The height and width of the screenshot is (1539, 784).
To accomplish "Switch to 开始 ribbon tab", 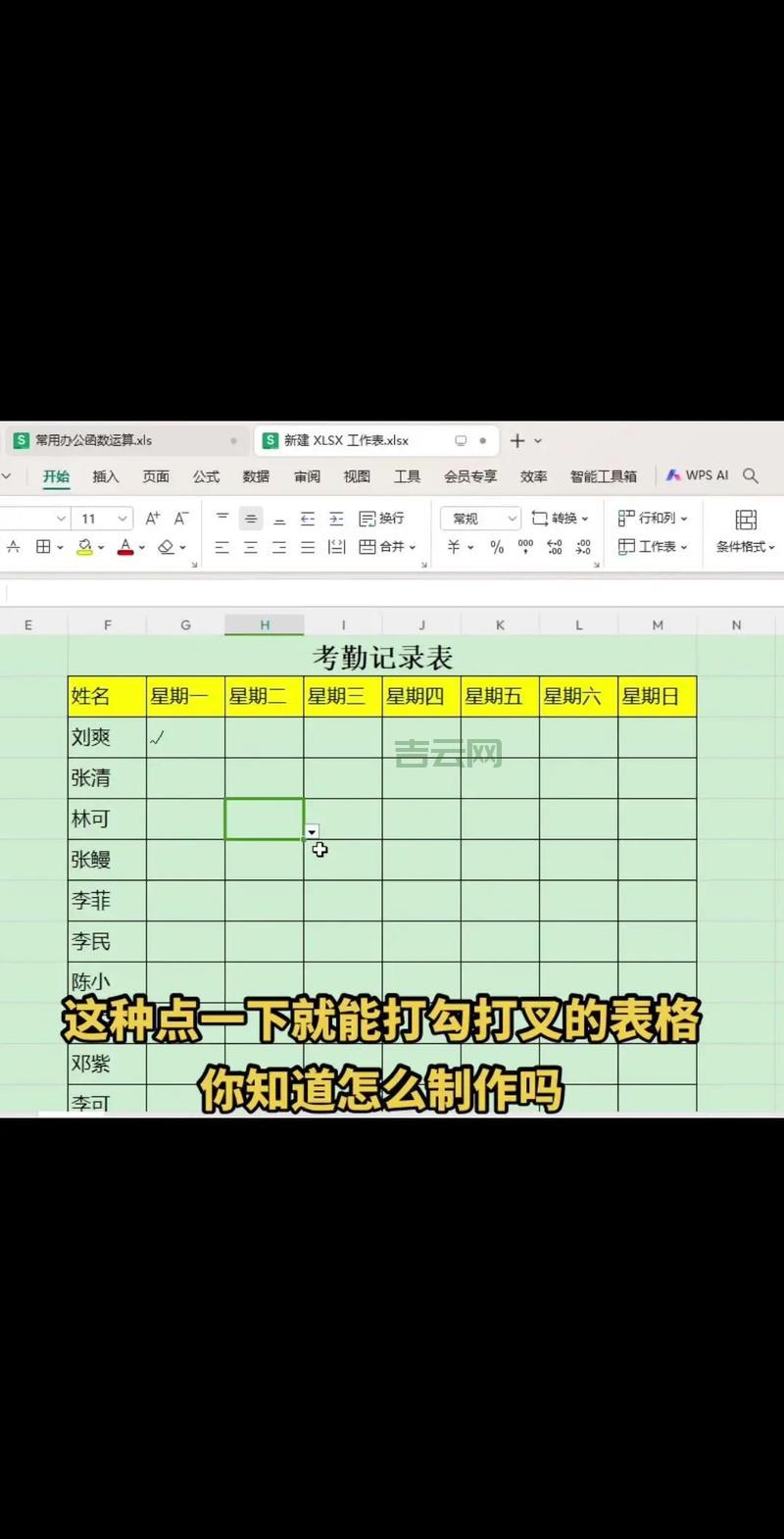I will tap(56, 476).
